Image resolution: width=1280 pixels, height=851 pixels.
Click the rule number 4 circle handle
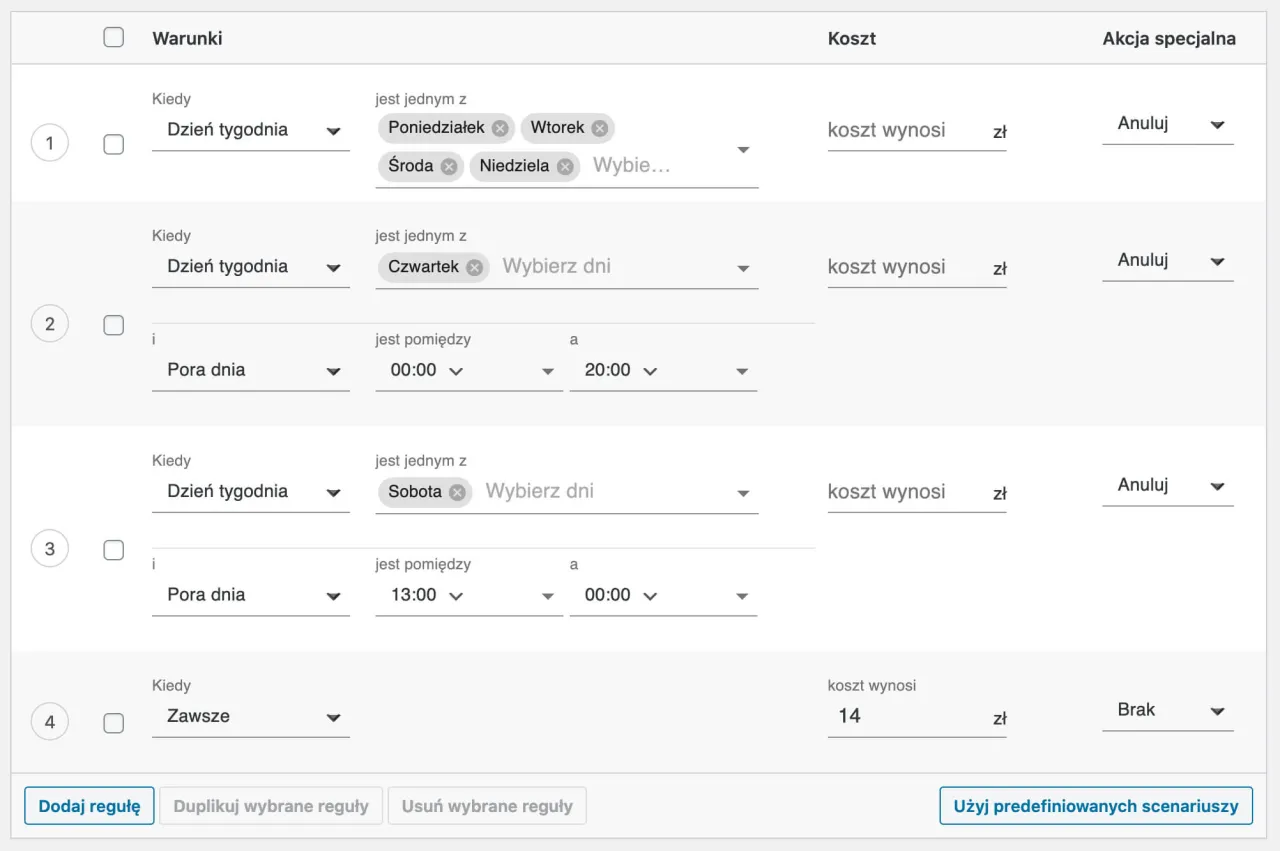[x=50, y=722]
